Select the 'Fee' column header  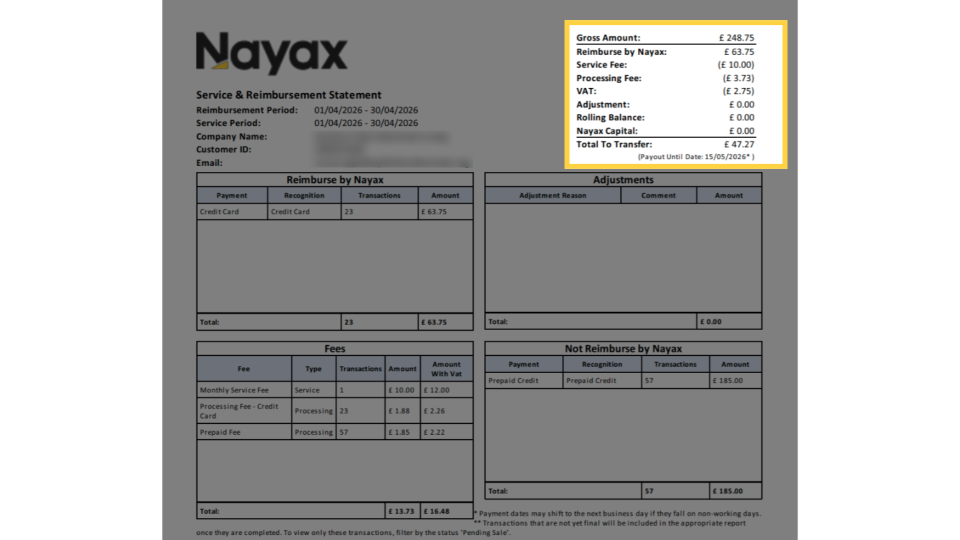[x=244, y=369]
